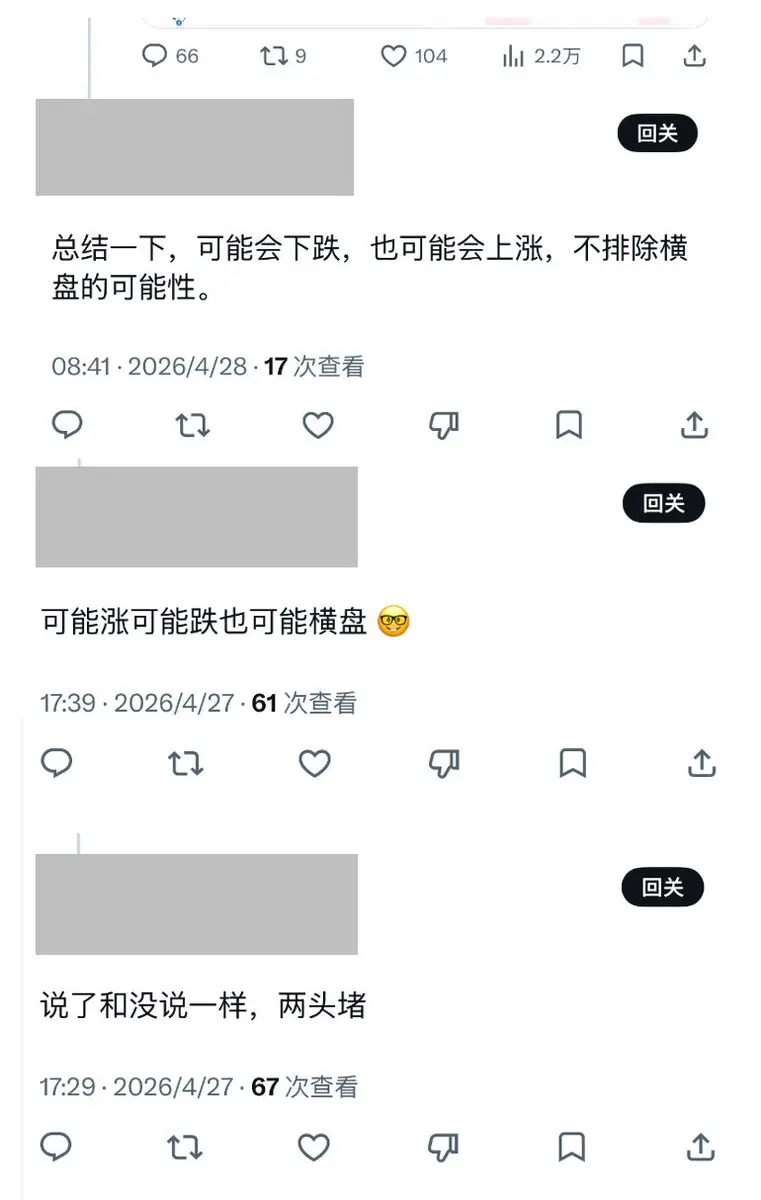Open the 67 次查看 view count
This screenshot has height=1200, width=761.
click(304, 1086)
